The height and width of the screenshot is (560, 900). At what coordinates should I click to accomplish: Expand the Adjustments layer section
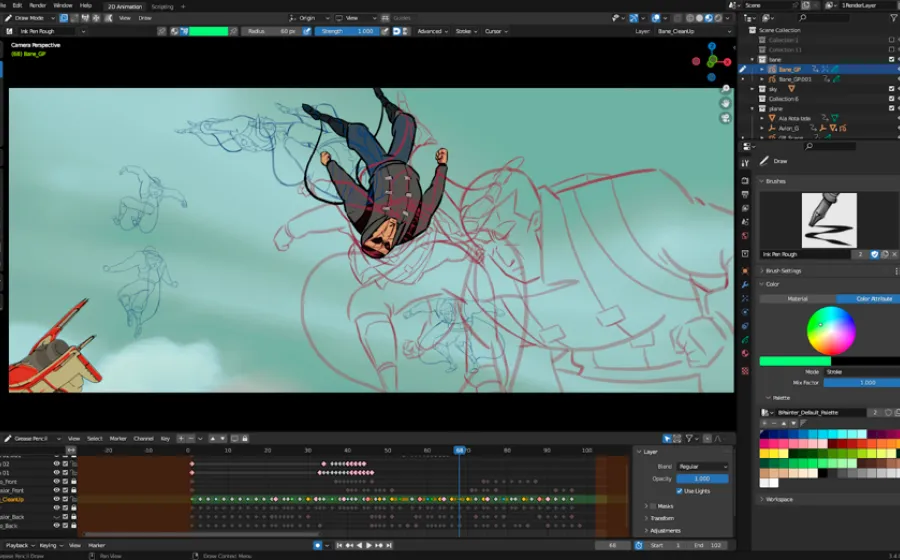pos(665,531)
